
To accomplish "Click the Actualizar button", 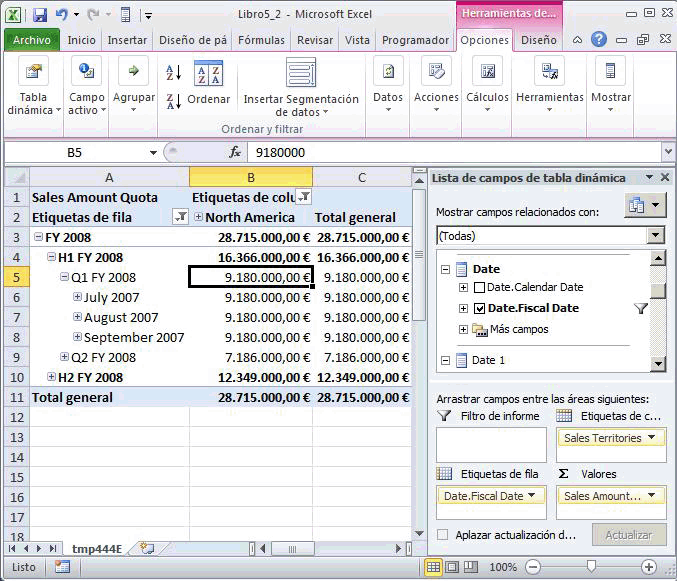I will tap(628, 535).
